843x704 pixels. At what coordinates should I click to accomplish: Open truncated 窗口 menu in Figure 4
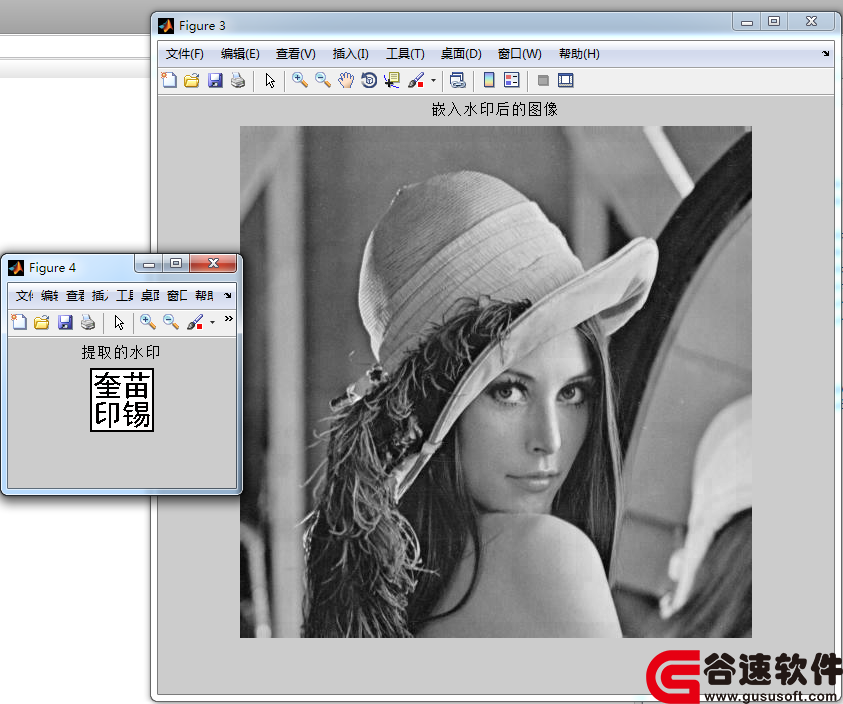tap(177, 295)
